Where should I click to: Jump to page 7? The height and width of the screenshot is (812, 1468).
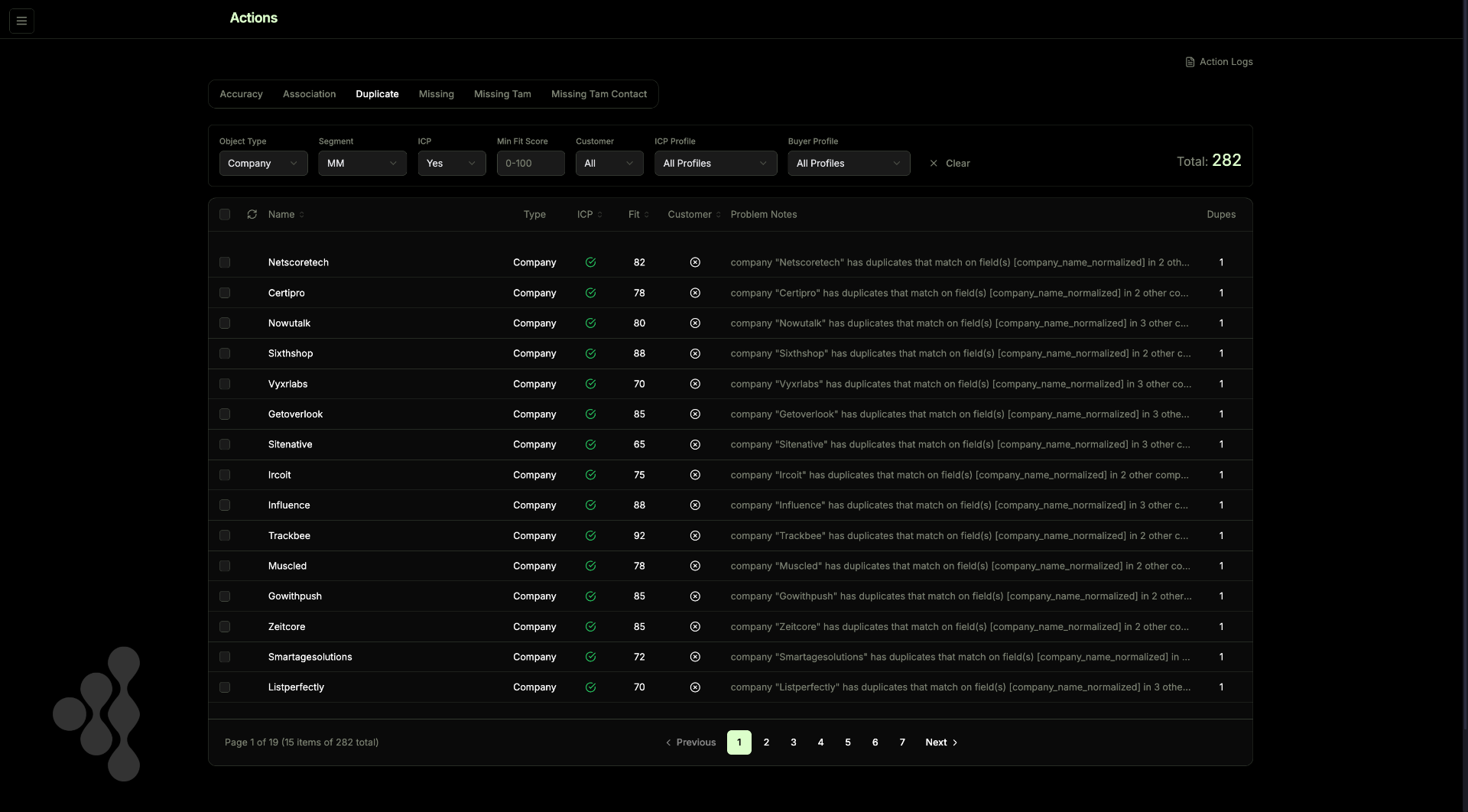(902, 742)
